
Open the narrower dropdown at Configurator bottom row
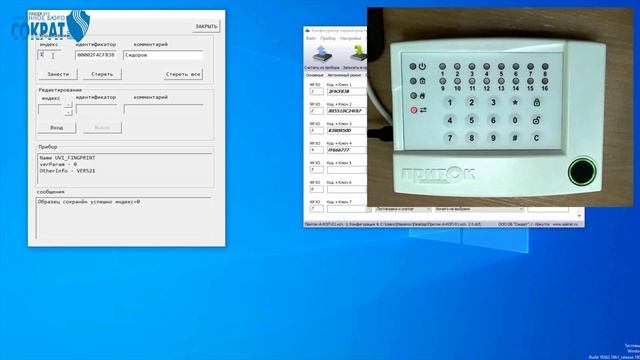tap(402, 209)
